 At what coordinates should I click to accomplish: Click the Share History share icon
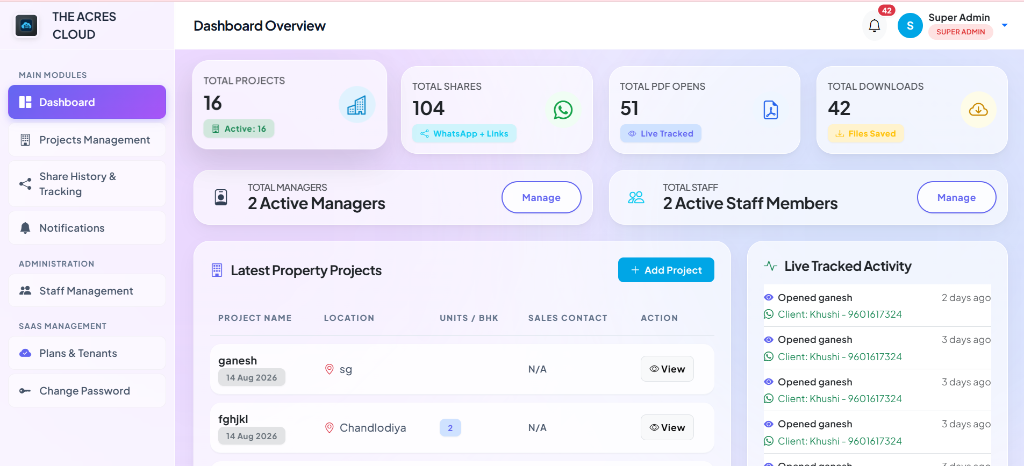25,184
